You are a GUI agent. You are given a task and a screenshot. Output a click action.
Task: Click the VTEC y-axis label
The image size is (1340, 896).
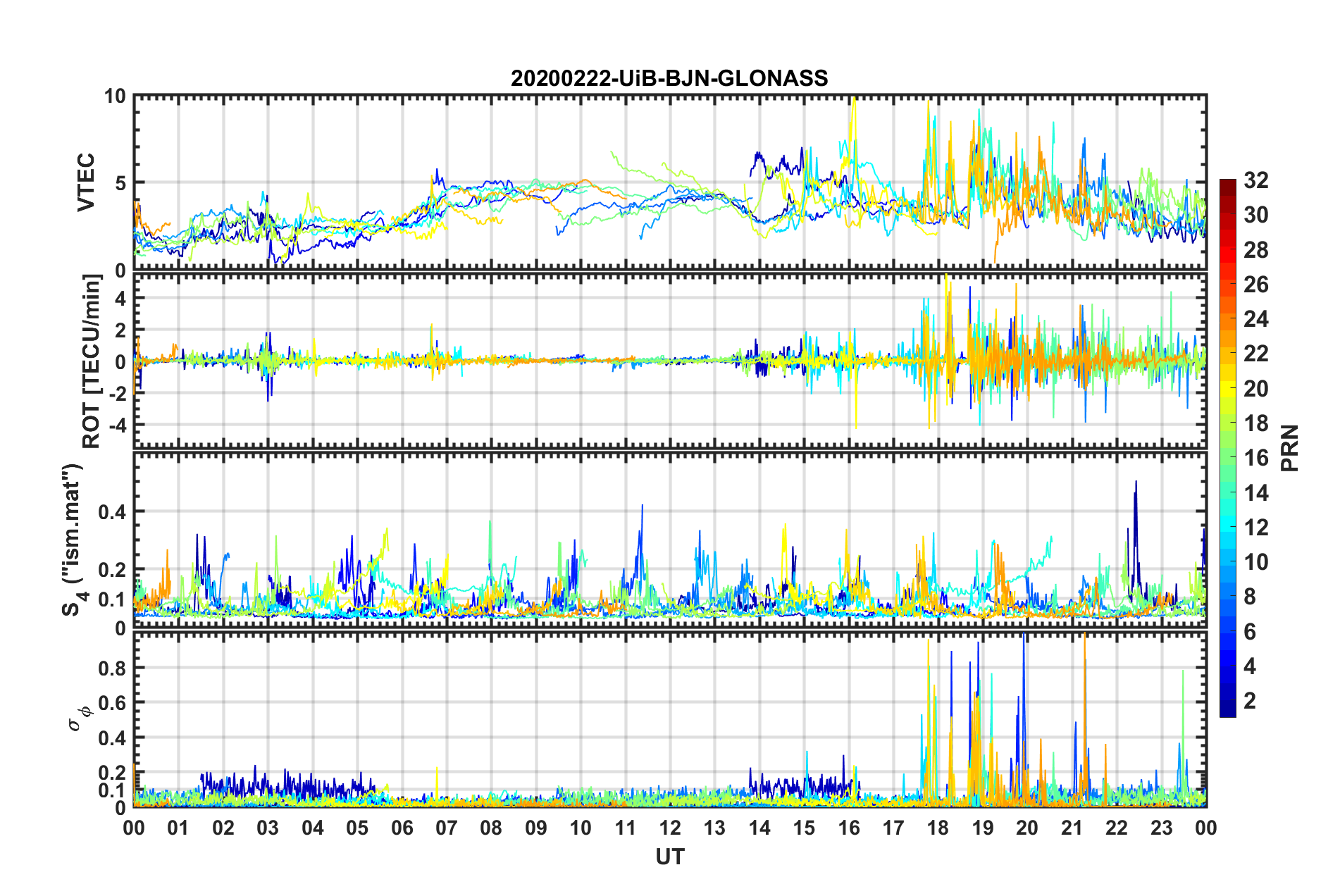86,182
